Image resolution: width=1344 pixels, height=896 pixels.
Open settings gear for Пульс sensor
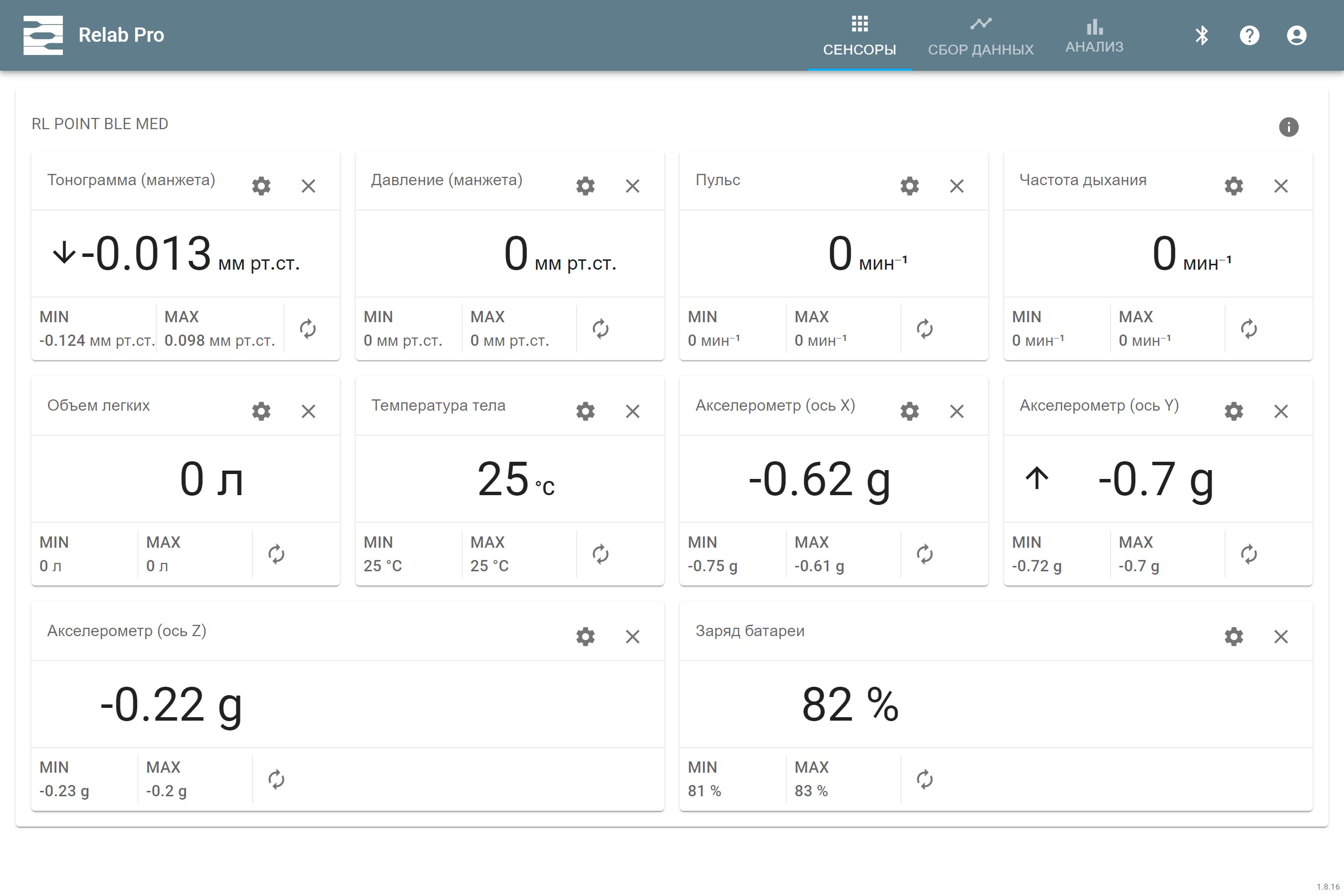tap(909, 186)
